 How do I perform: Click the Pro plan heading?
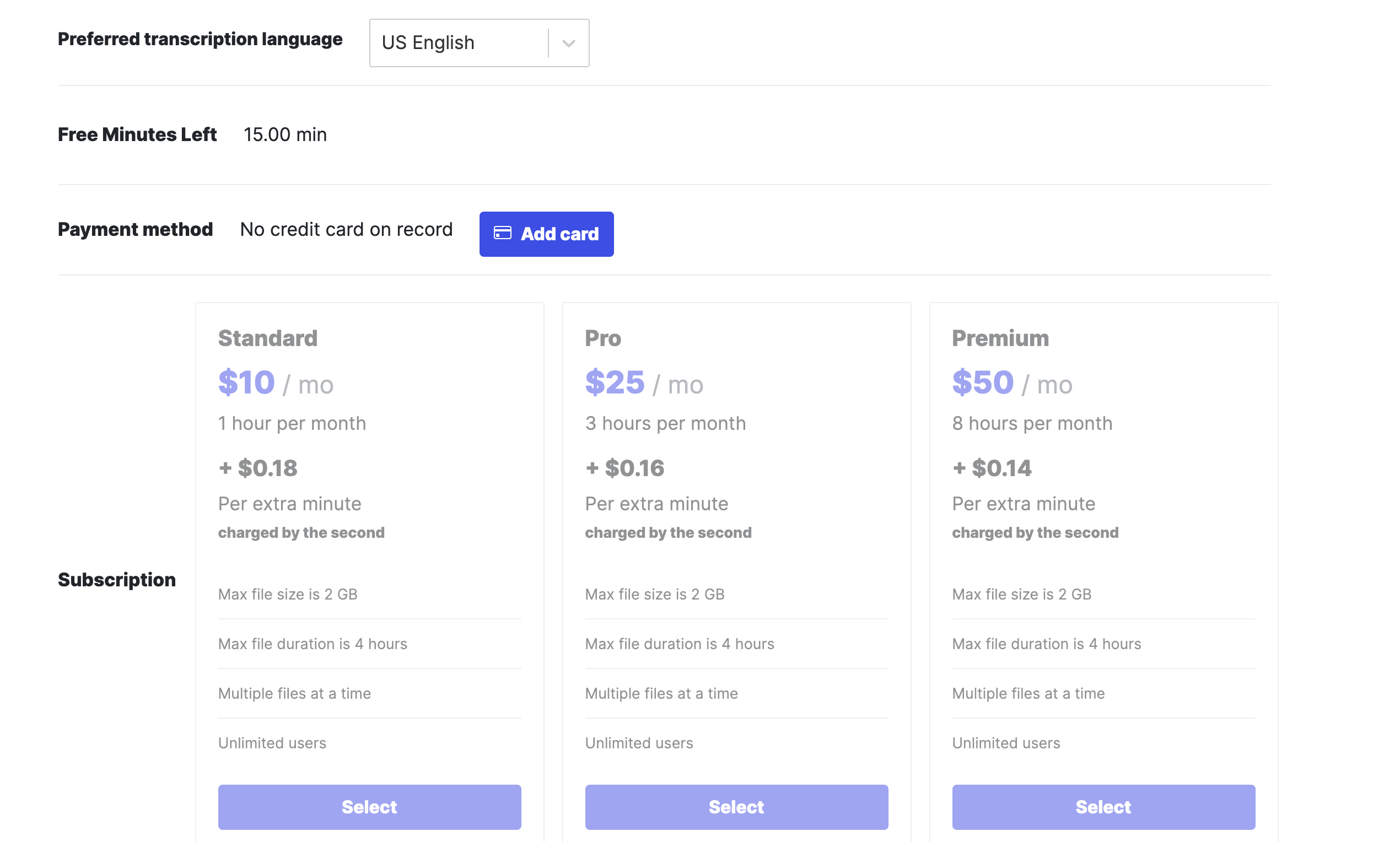pyautogui.click(x=602, y=338)
